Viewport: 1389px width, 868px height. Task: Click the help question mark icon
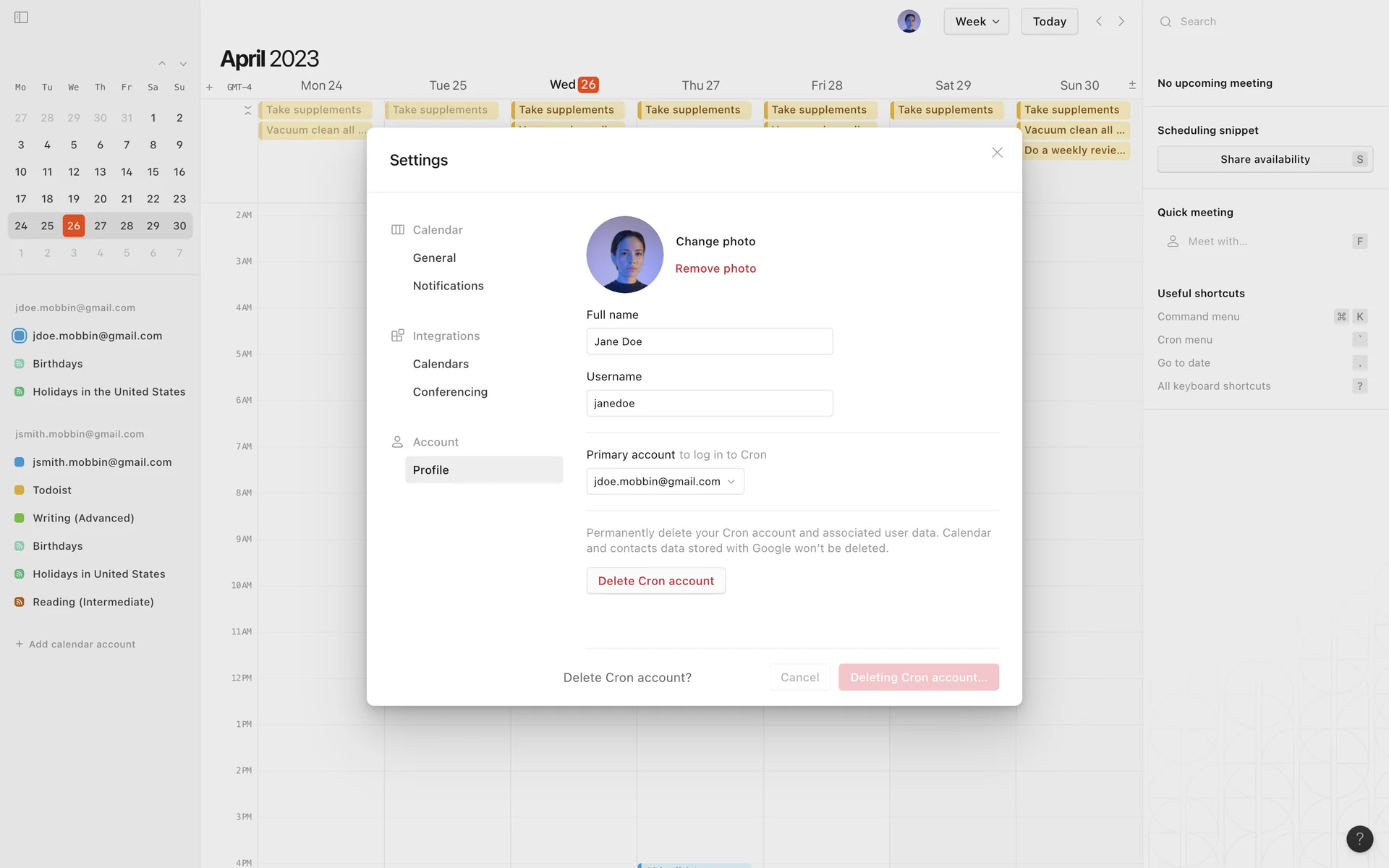point(1359,838)
